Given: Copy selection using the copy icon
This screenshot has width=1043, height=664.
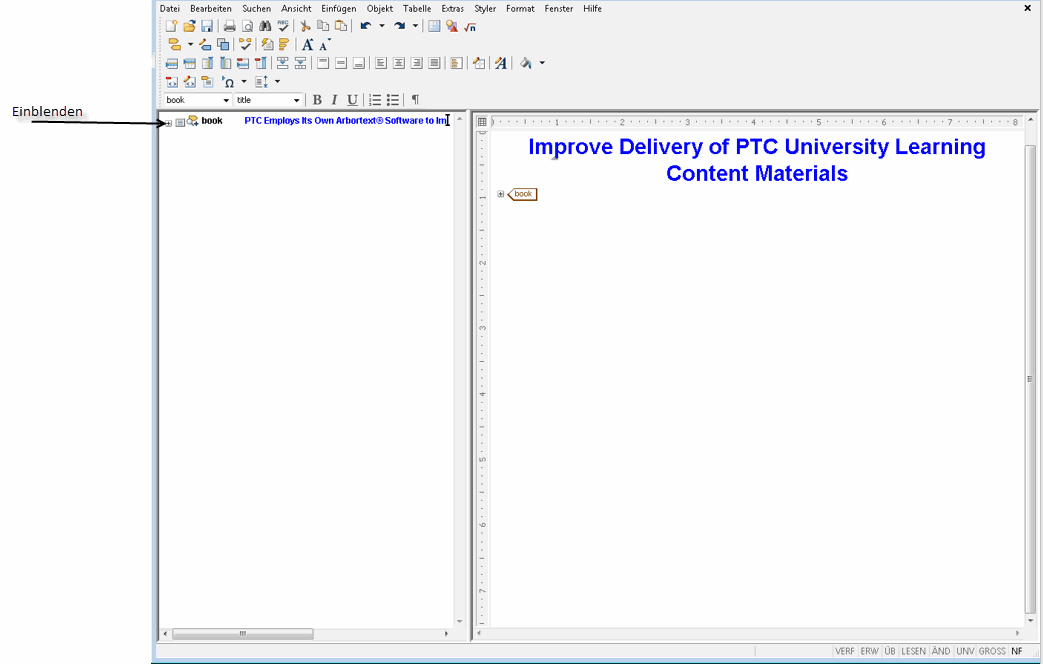Looking at the screenshot, I should pyautogui.click(x=323, y=27).
